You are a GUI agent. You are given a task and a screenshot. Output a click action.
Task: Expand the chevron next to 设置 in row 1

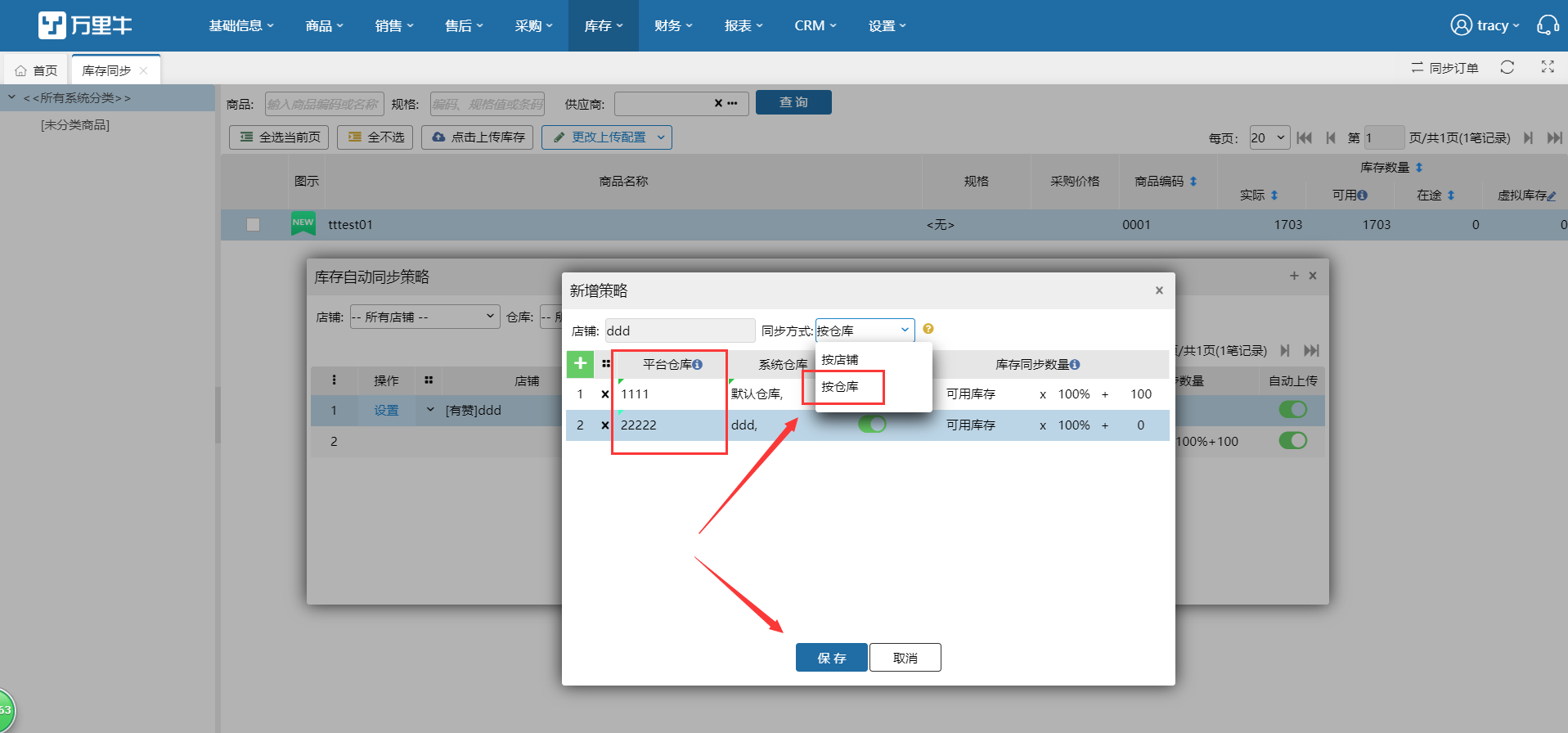[x=430, y=410]
